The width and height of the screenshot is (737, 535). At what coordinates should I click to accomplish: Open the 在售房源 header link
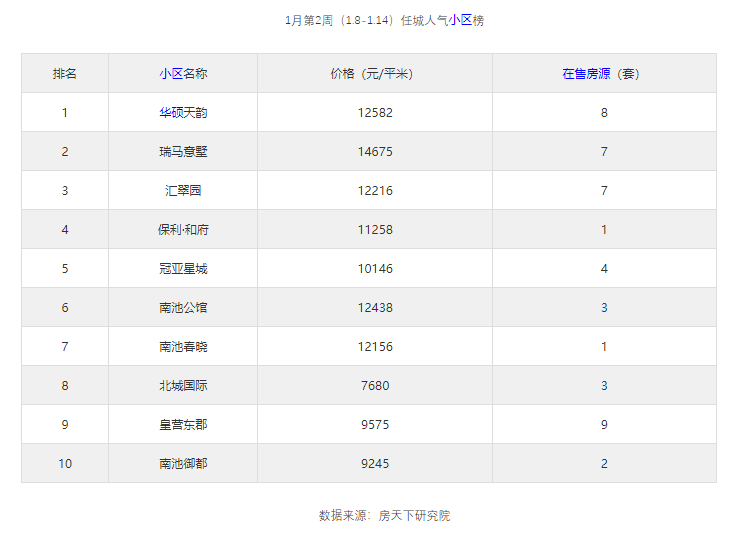(x=586, y=73)
